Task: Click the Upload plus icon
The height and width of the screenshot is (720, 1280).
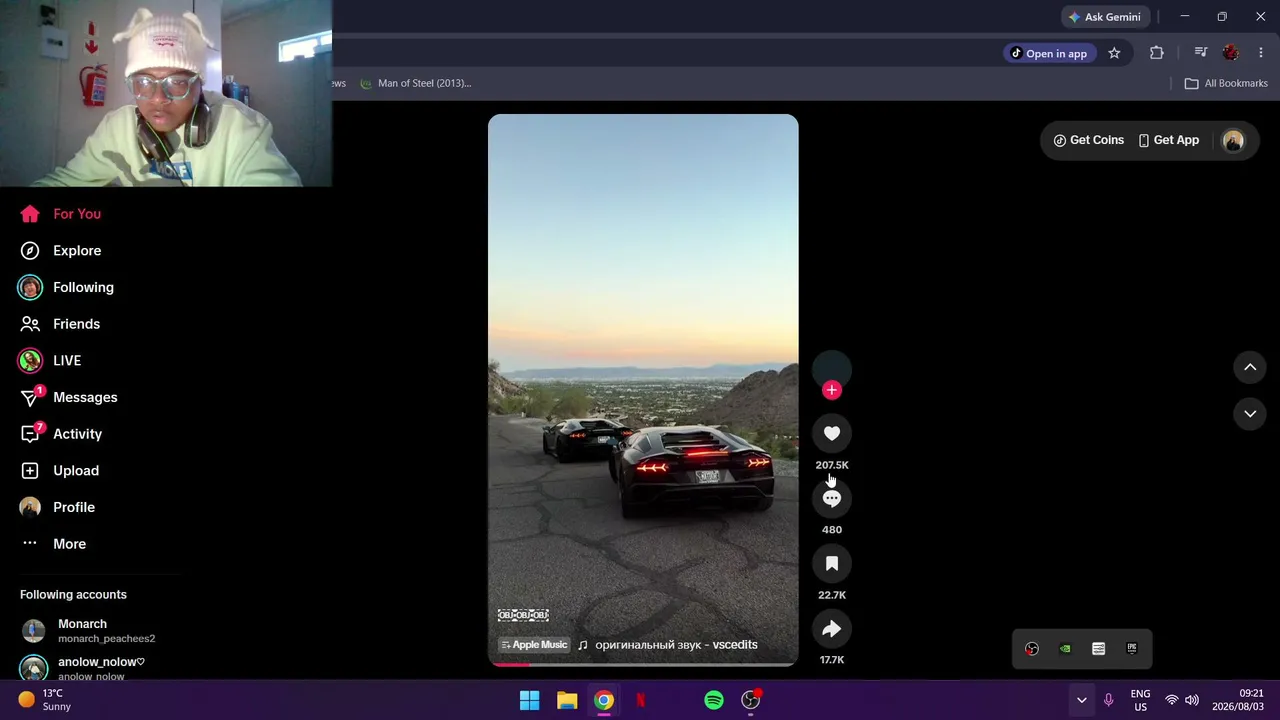Action: 30,471
